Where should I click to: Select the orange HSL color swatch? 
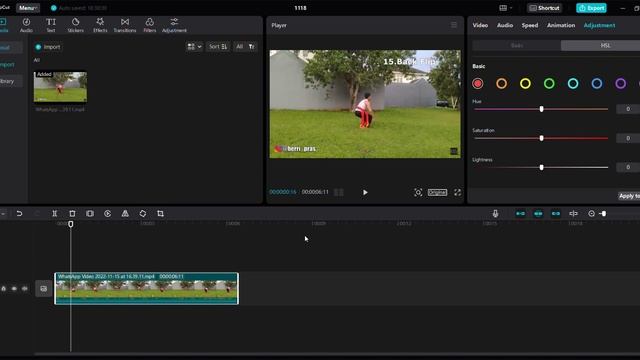(x=502, y=84)
